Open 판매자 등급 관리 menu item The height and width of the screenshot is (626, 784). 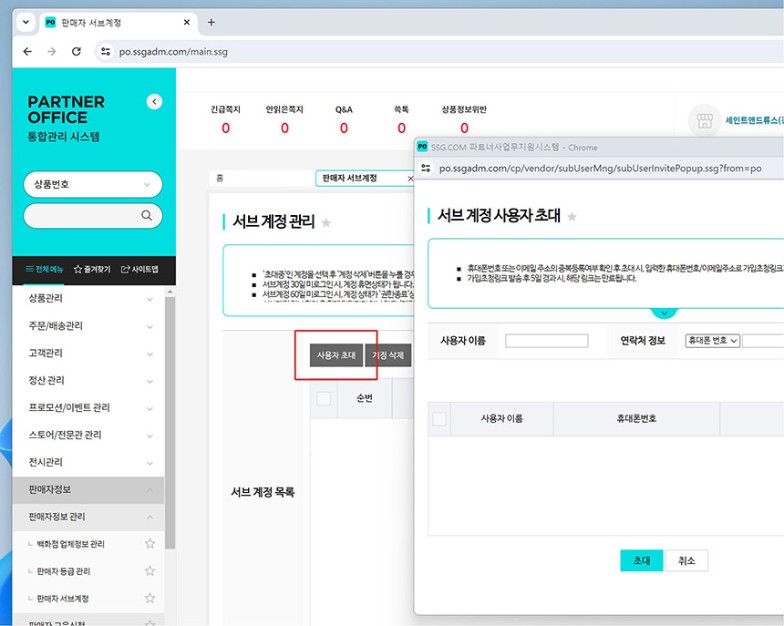tap(63, 571)
